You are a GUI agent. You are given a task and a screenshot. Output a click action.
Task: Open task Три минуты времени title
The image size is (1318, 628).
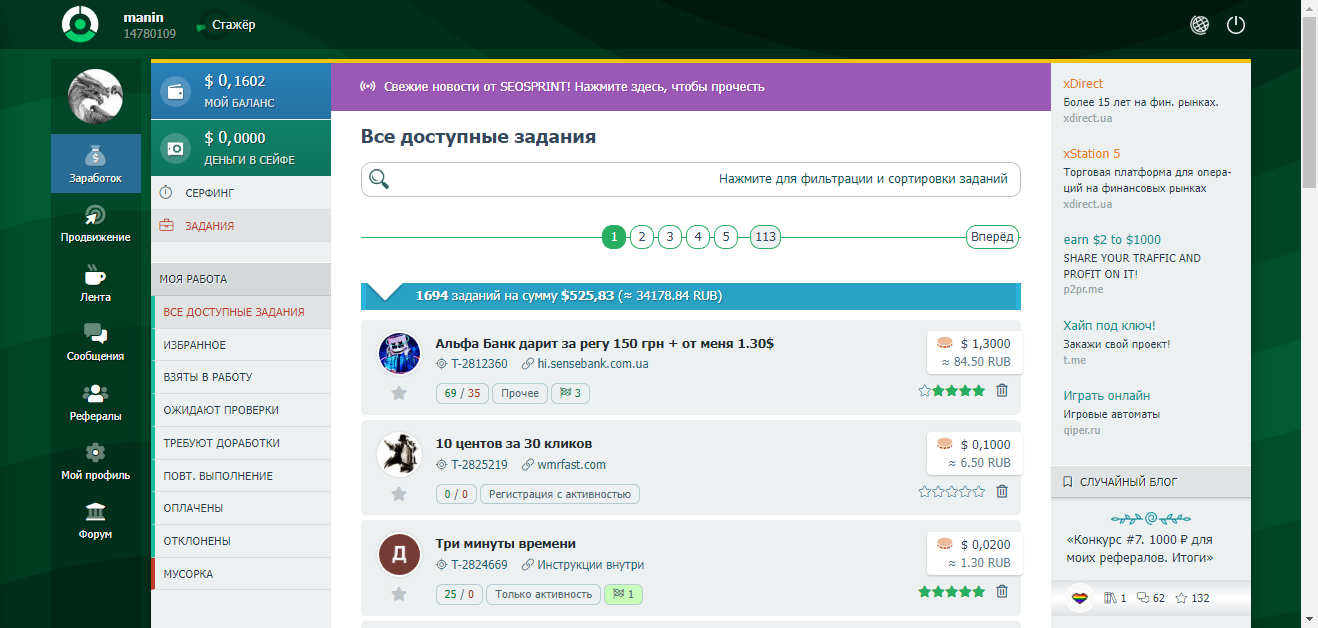click(506, 543)
